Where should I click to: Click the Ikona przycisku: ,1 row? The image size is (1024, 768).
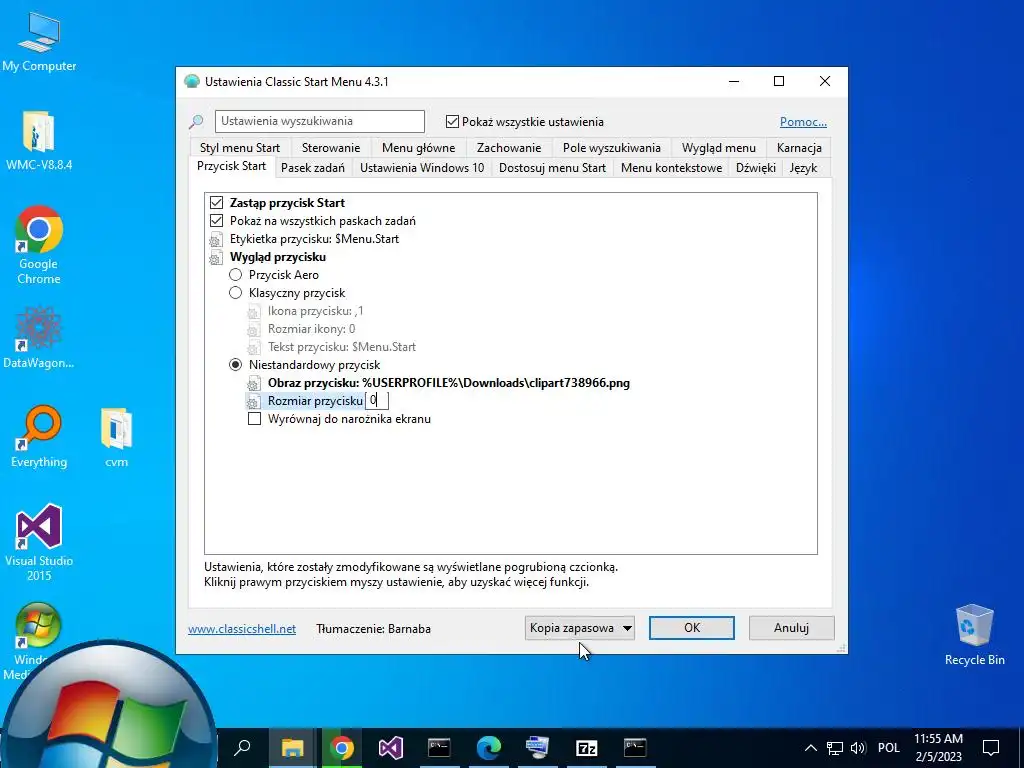click(315, 311)
